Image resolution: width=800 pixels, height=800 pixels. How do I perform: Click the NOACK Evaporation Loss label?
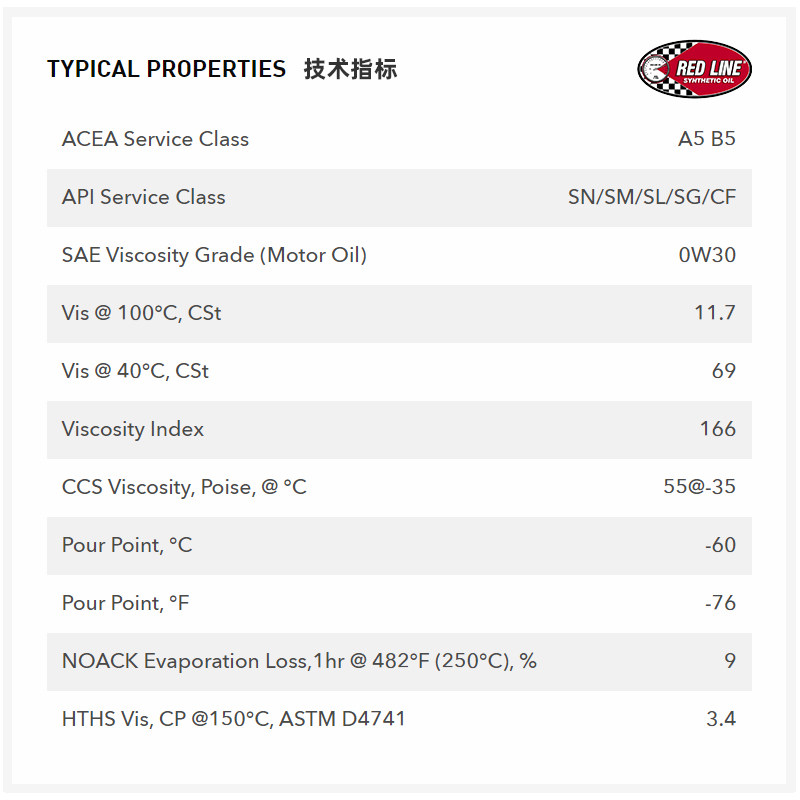click(299, 661)
